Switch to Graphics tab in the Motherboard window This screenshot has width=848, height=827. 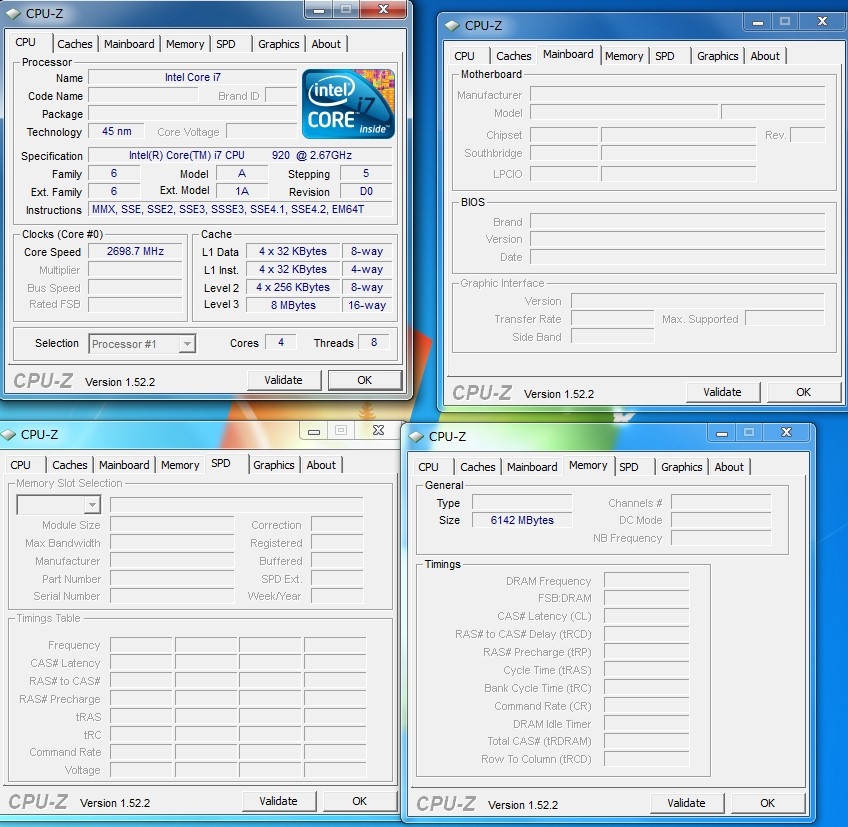pyautogui.click(x=718, y=56)
